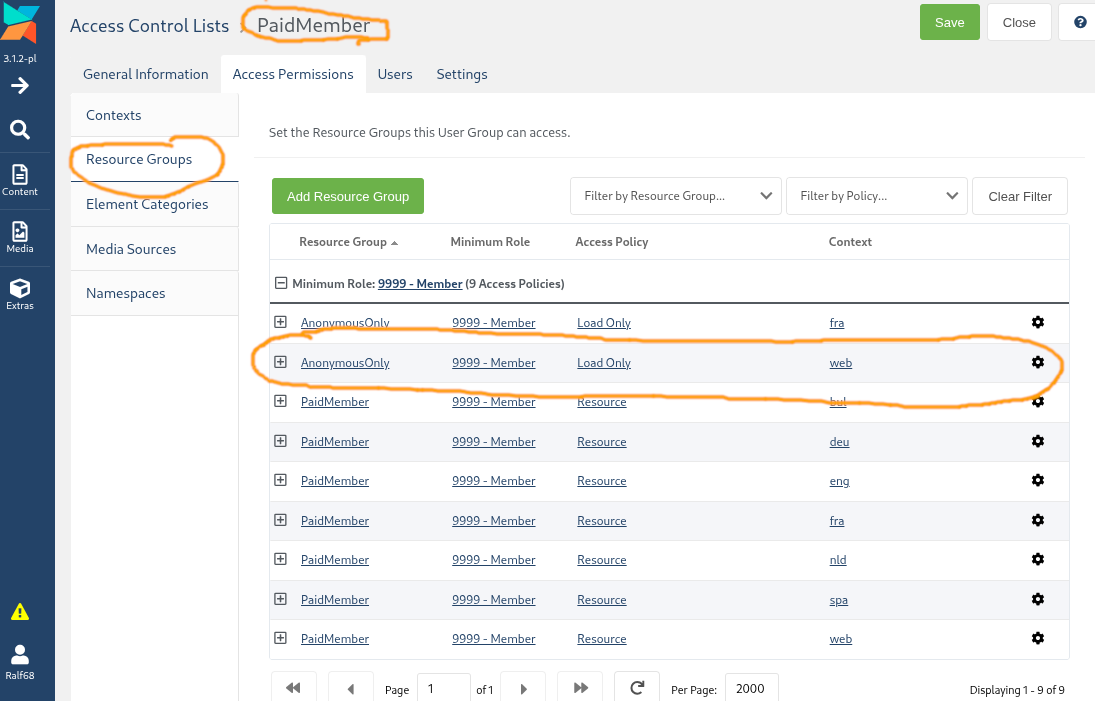Open the Content menu icon
This screenshot has width=1095, height=701.
[x=20, y=180]
